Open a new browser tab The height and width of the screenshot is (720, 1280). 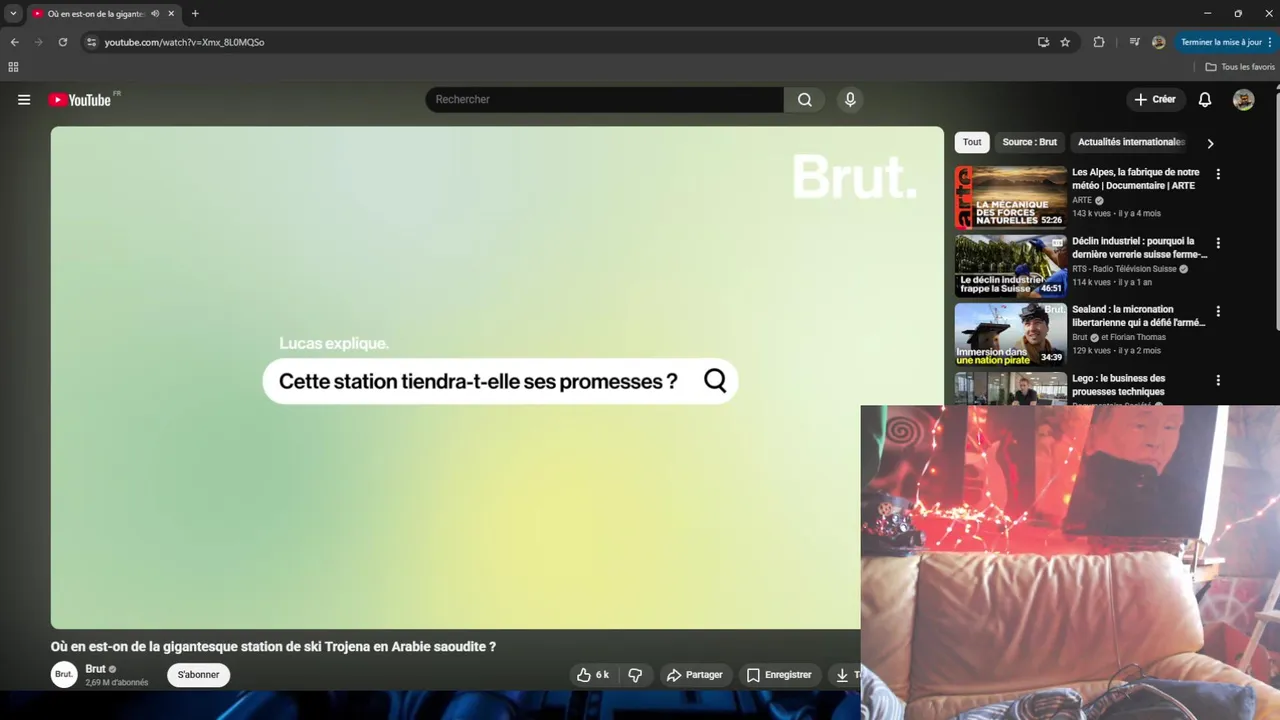[195, 14]
